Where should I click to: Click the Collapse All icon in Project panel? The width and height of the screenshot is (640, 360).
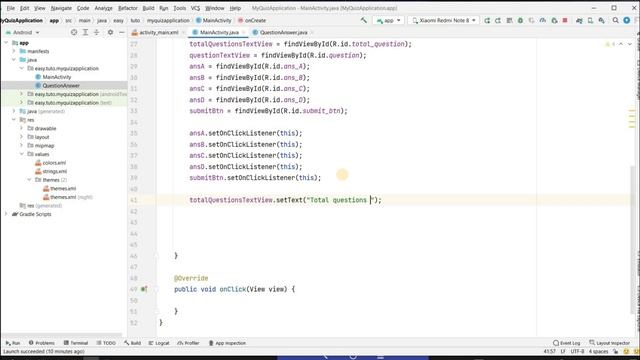click(x=96, y=32)
